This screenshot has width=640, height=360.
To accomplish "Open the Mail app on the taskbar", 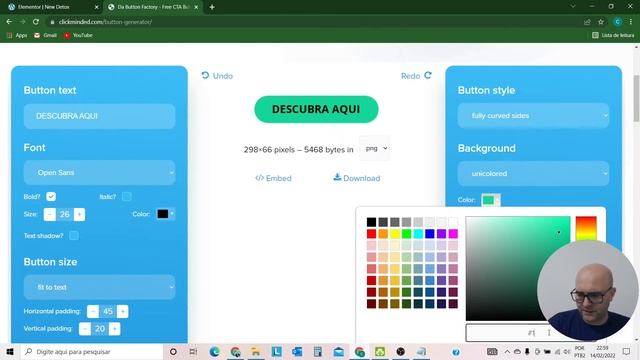I will 338,351.
